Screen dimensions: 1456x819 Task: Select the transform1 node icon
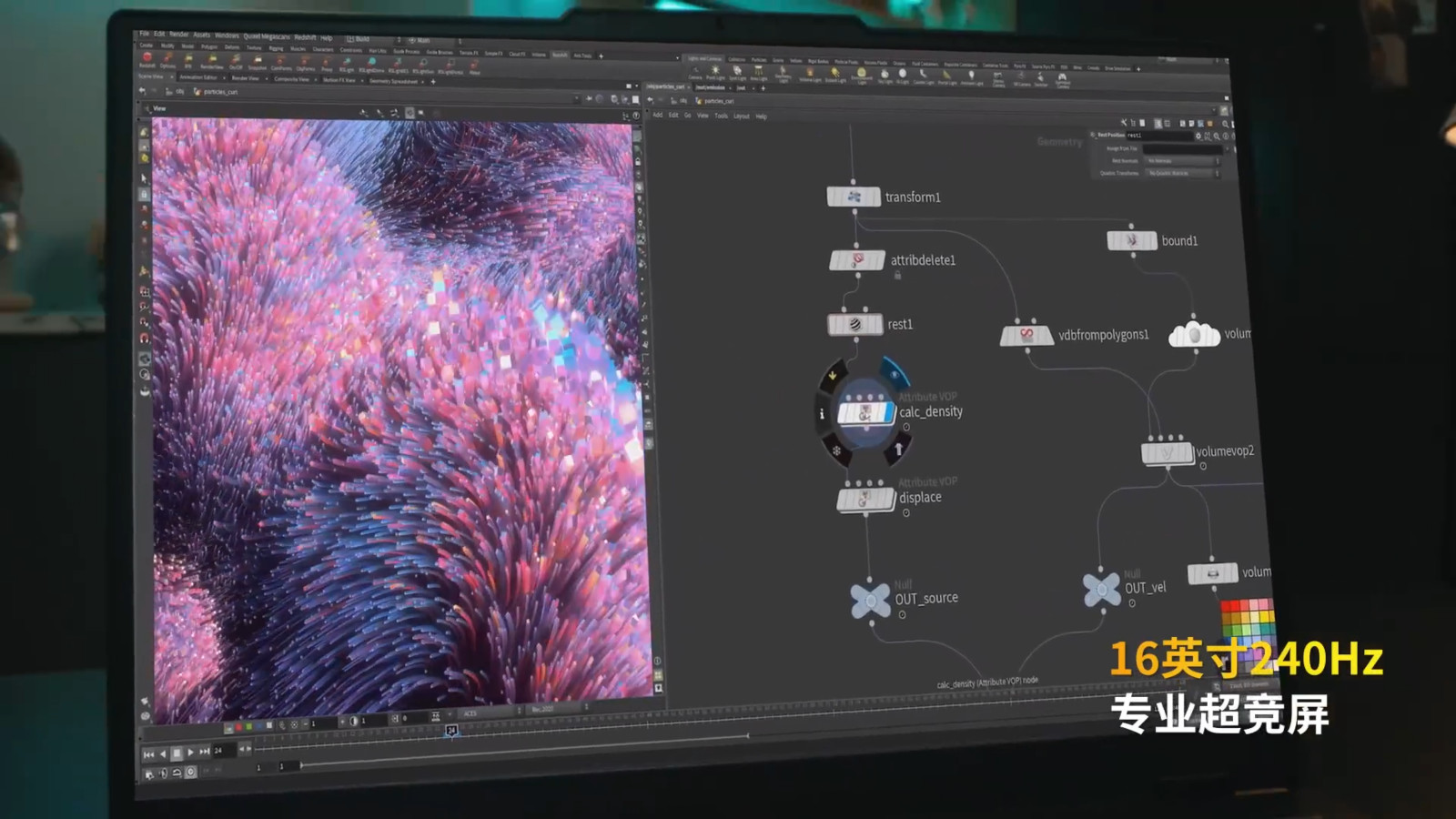tap(854, 197)
